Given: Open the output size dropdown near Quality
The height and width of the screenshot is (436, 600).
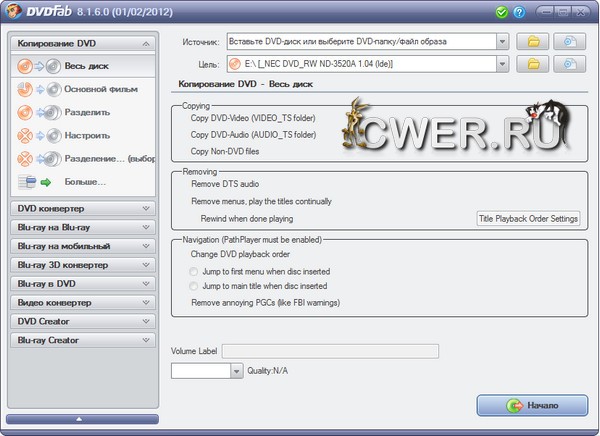Looking at the screenshot, I should click(x=236, y=371).
